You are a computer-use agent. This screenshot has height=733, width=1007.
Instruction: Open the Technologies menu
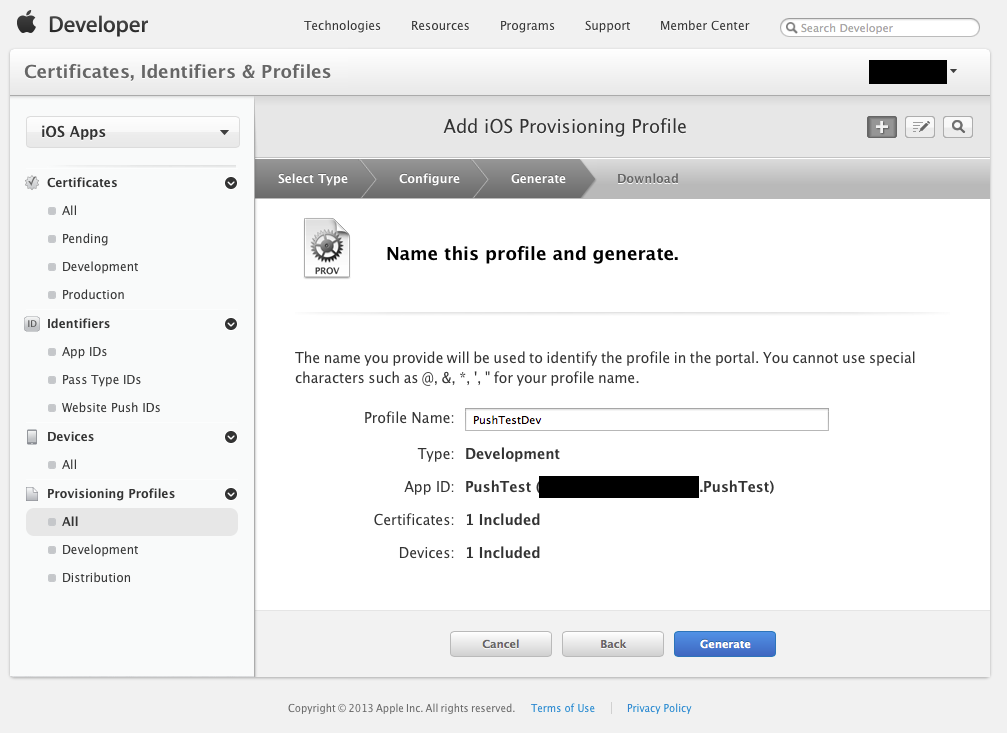click(x=342, y=26)
